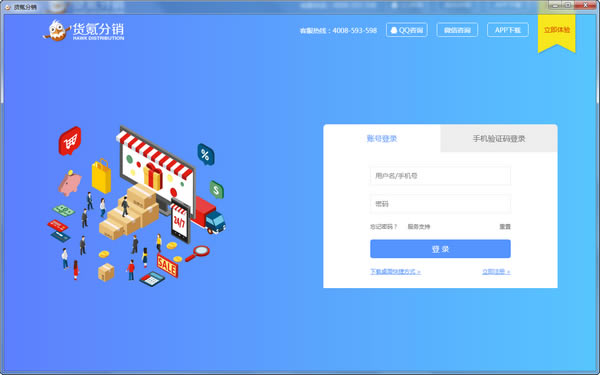Switch to the 手机验证码登录 tab
Viewport: 600px width, 375px height.
click(499, 139)
